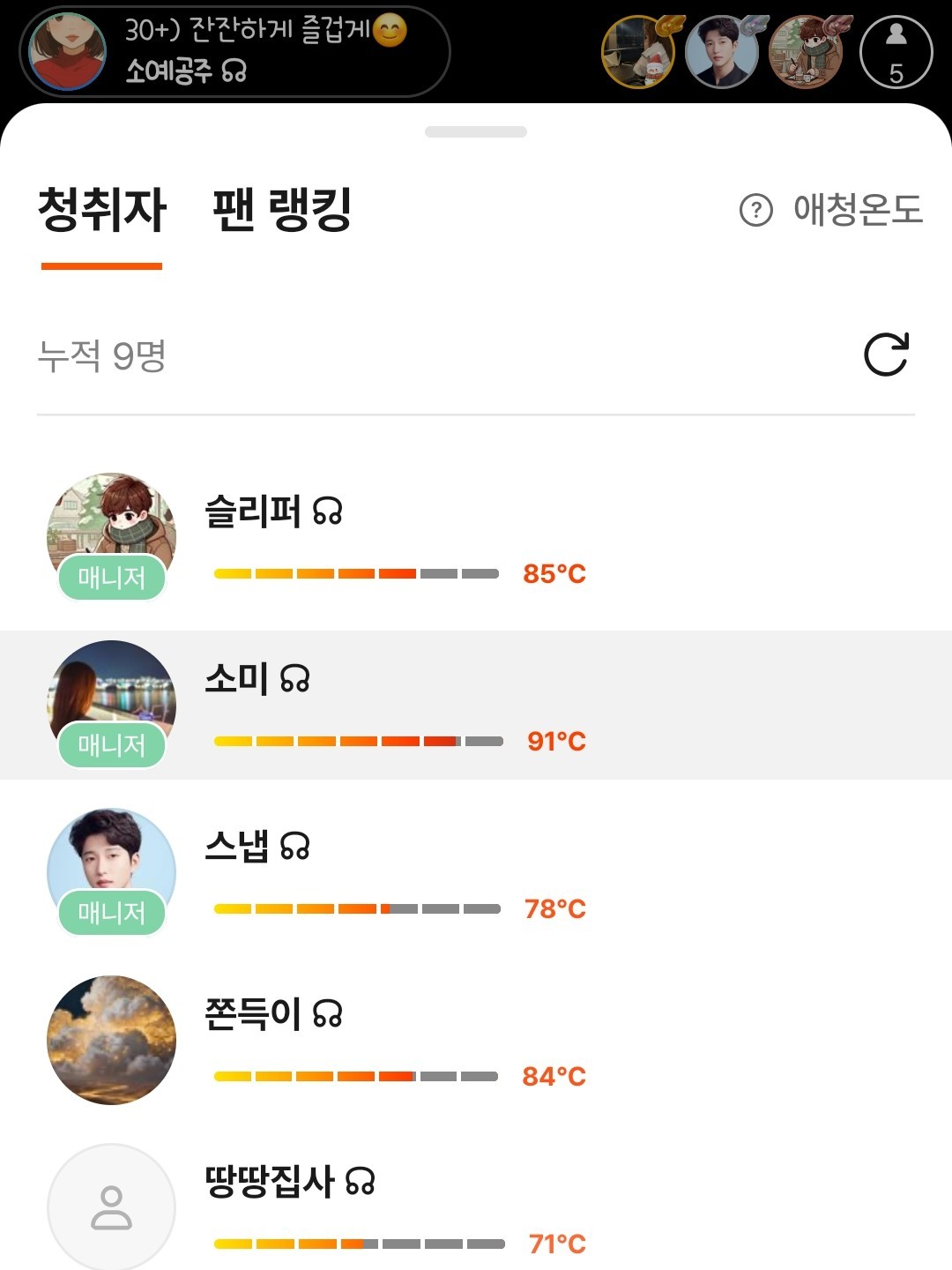Viewport: 952px width, 1270px height.
Task: Open the listener count icon showing 5
Action: pyautogui.click(x=896, y=53)
